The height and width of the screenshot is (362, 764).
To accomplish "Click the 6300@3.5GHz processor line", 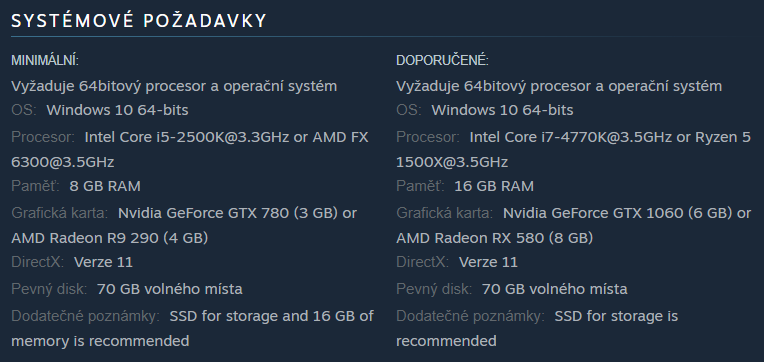I will point(63,162).
